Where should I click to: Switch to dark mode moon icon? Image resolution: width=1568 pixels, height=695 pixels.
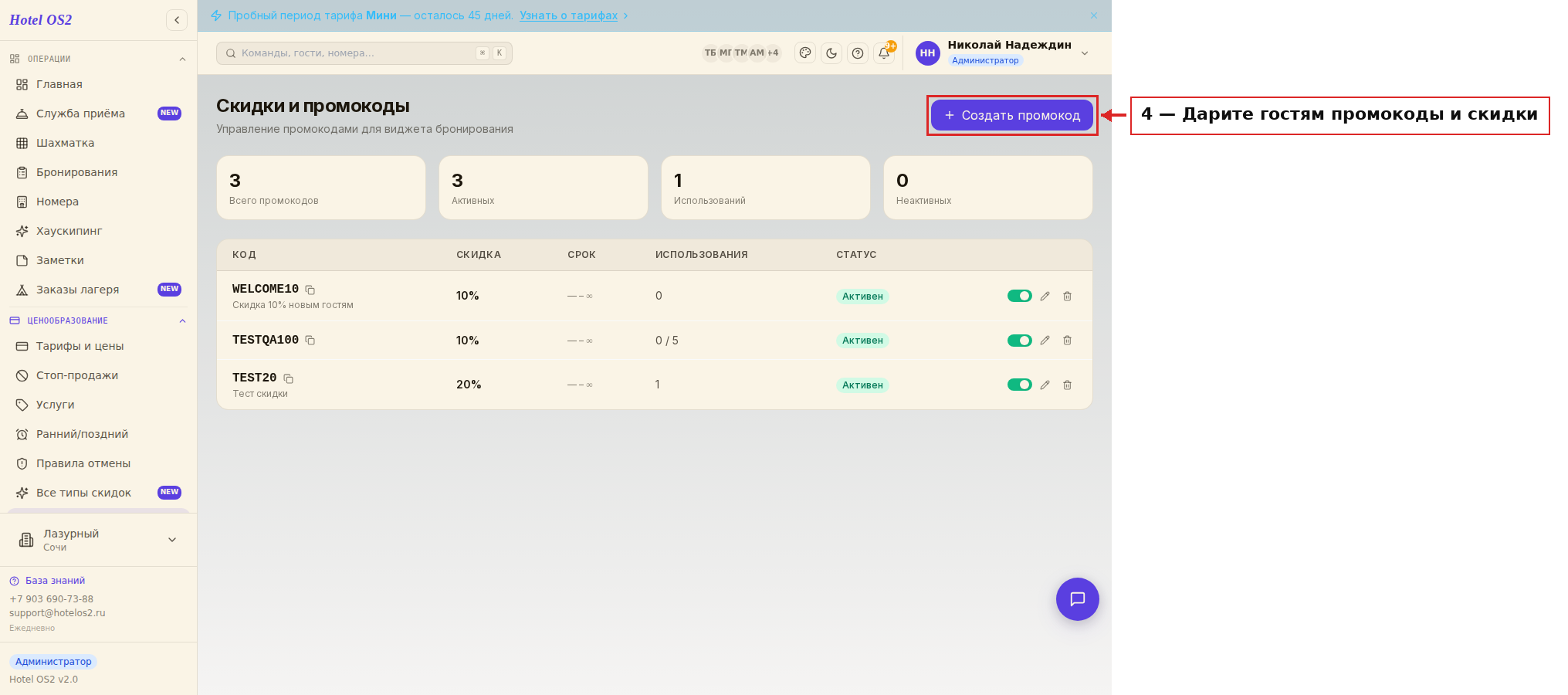click(x=831, y=53)
